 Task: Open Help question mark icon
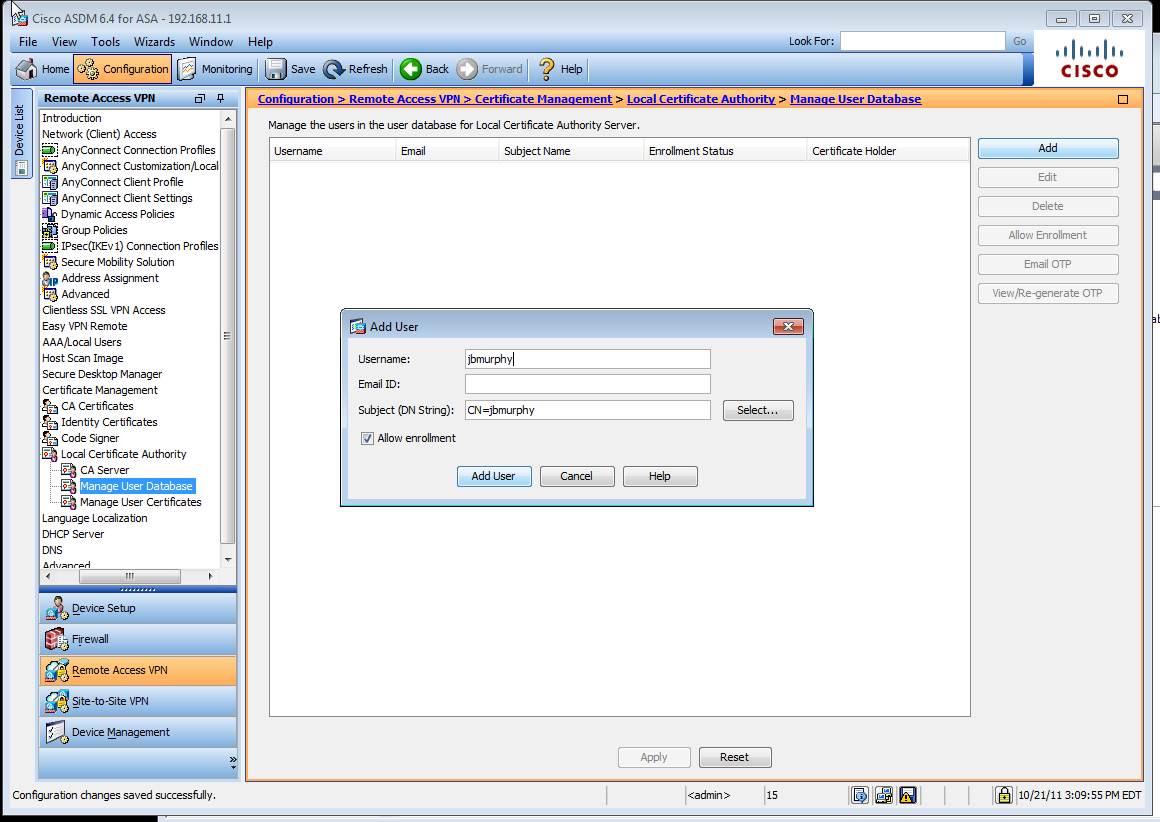pyautogui.click(x=547, y=69)
